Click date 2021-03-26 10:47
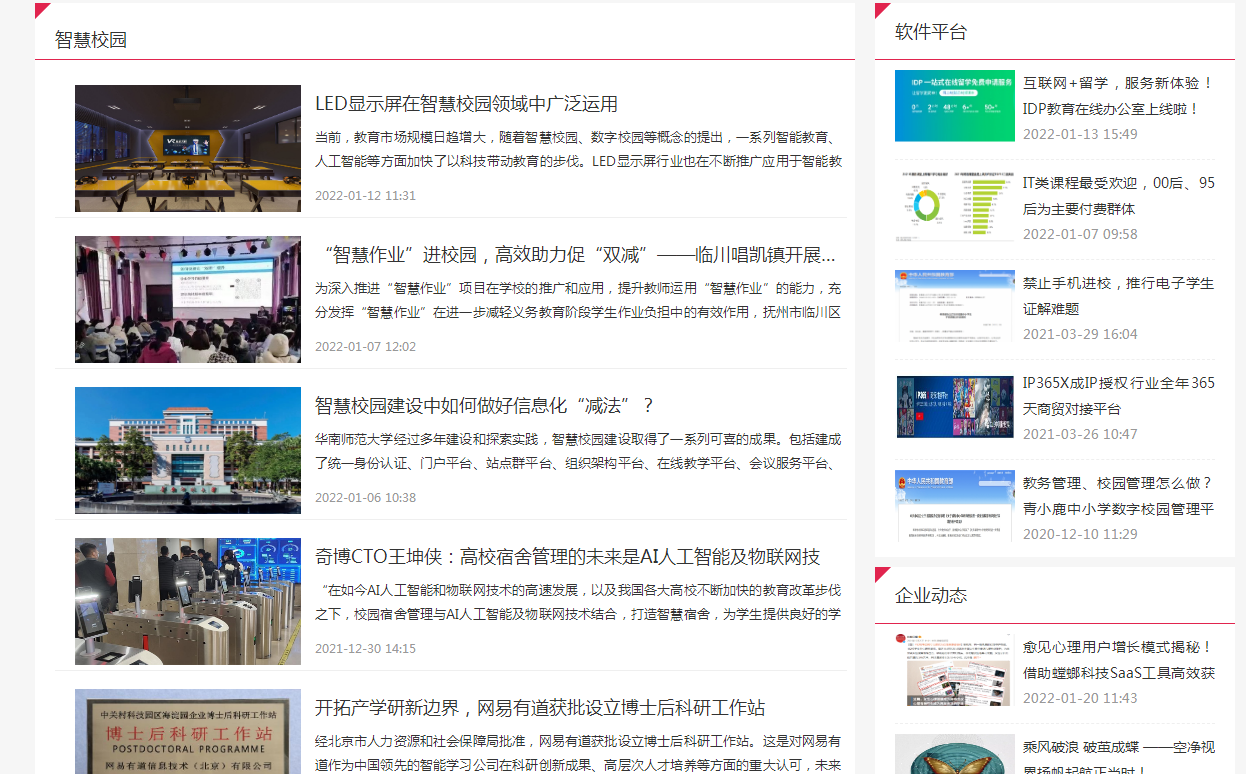 click(x=1080, y=434)
